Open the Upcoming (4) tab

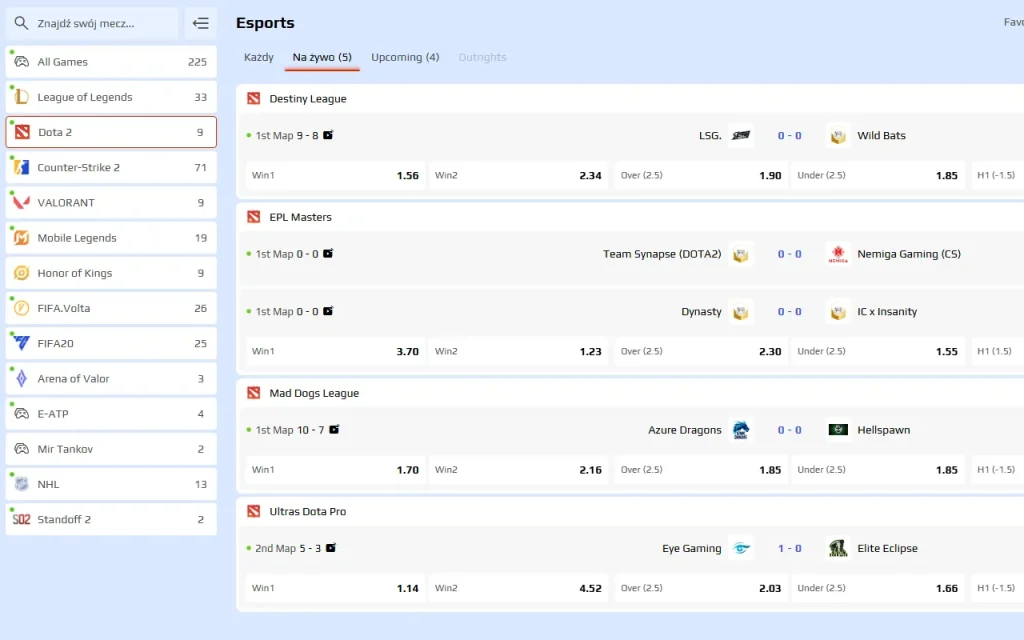[x=405, y=57]
